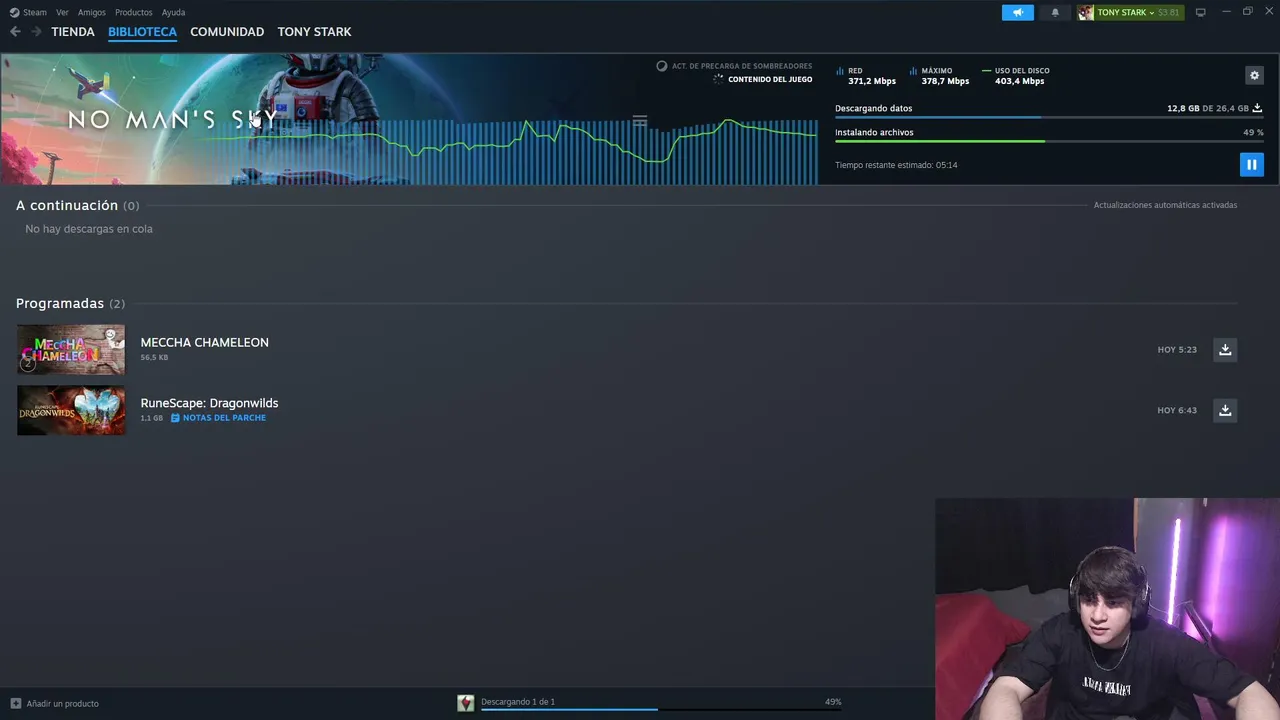
Task: Click the No hay descargas en cola text
Action: pos(89,229)
